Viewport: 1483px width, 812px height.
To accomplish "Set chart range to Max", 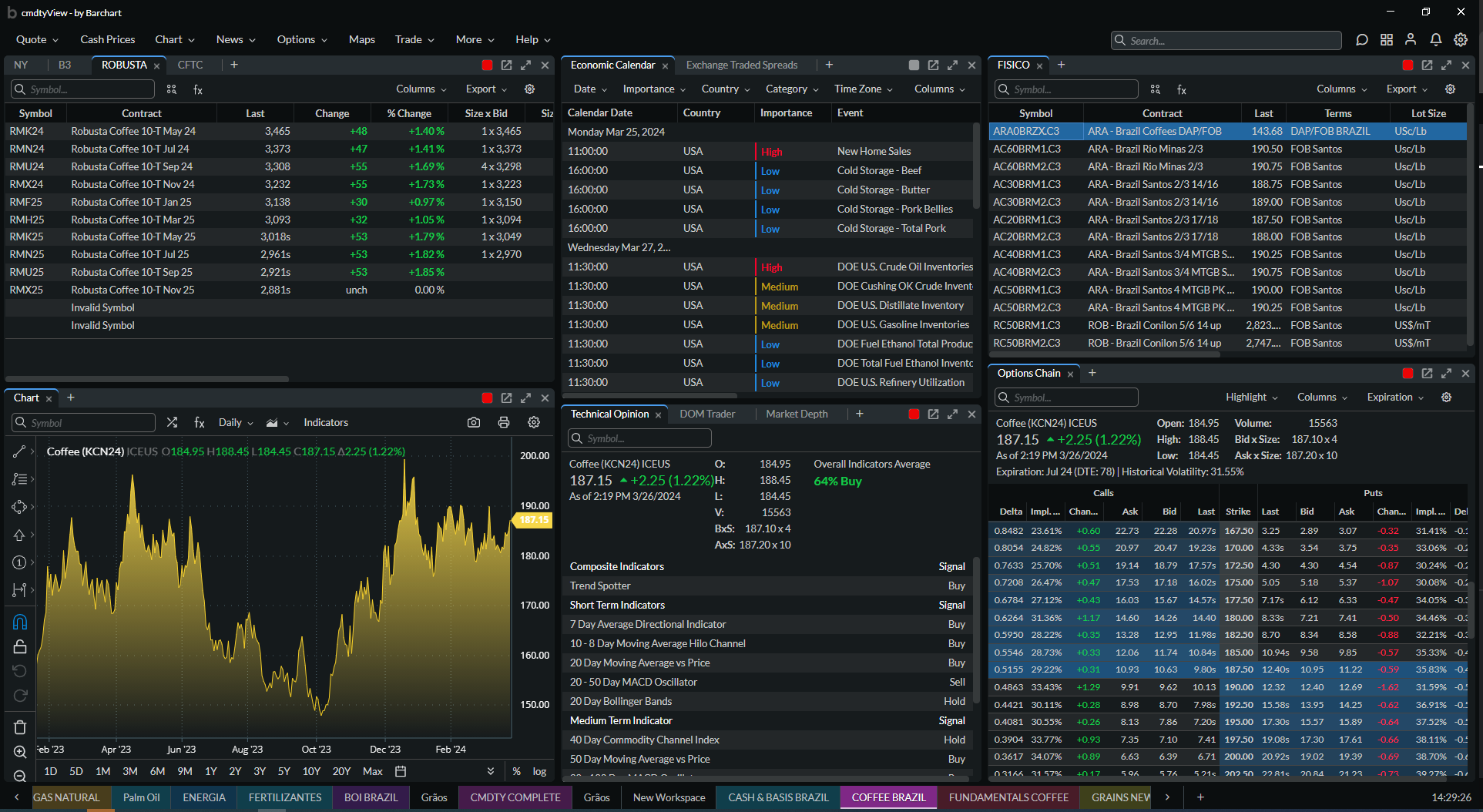I will [x=373, y=771].
